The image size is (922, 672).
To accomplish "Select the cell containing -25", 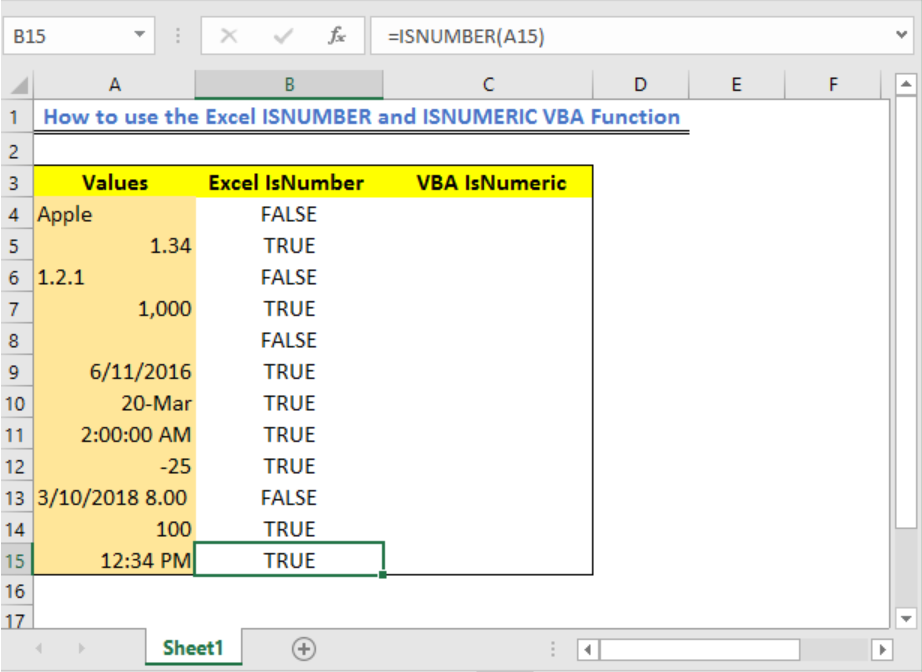I will click(x=115, y=466).
